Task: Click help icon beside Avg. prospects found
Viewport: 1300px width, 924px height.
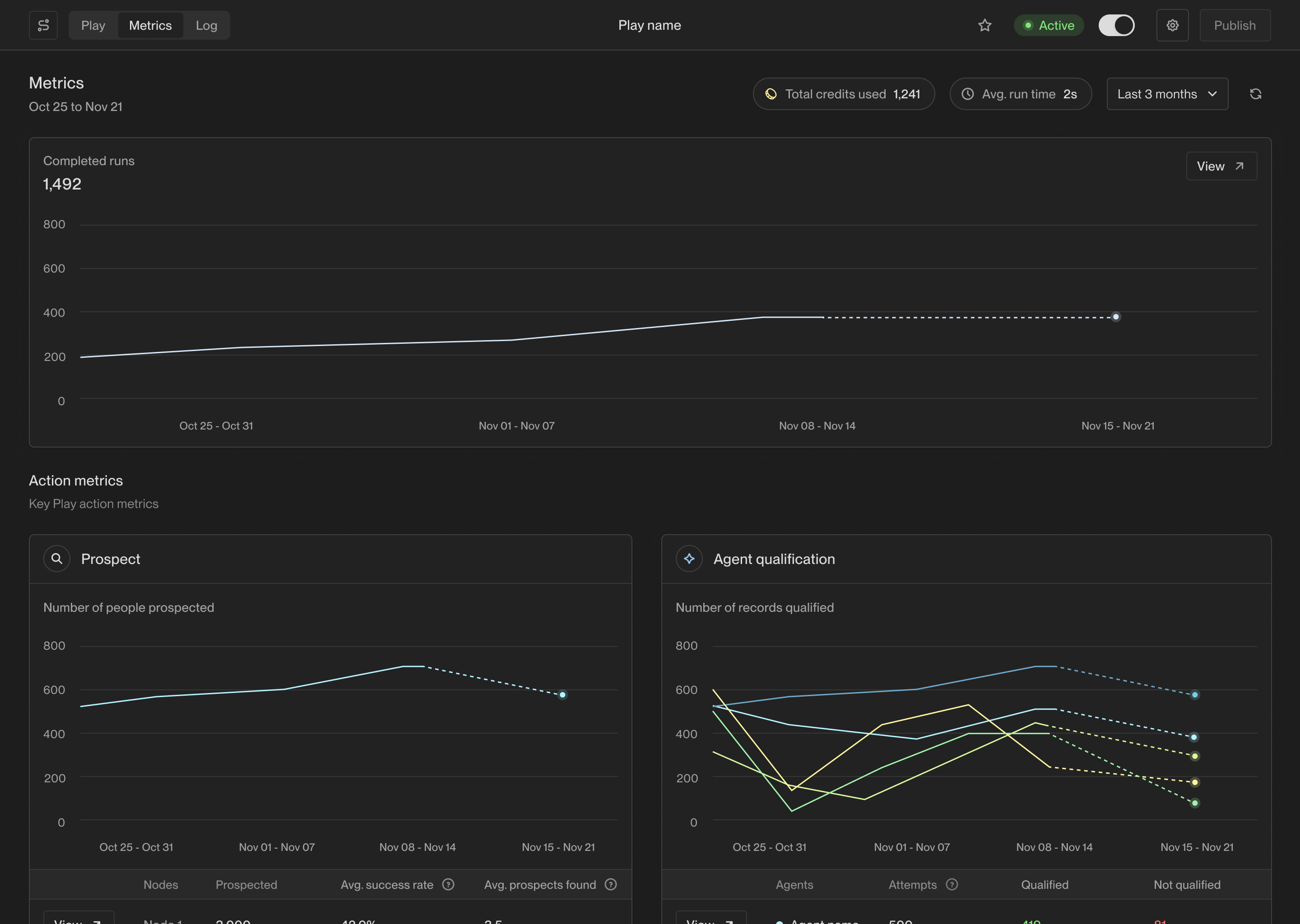Action: [611, 884]
